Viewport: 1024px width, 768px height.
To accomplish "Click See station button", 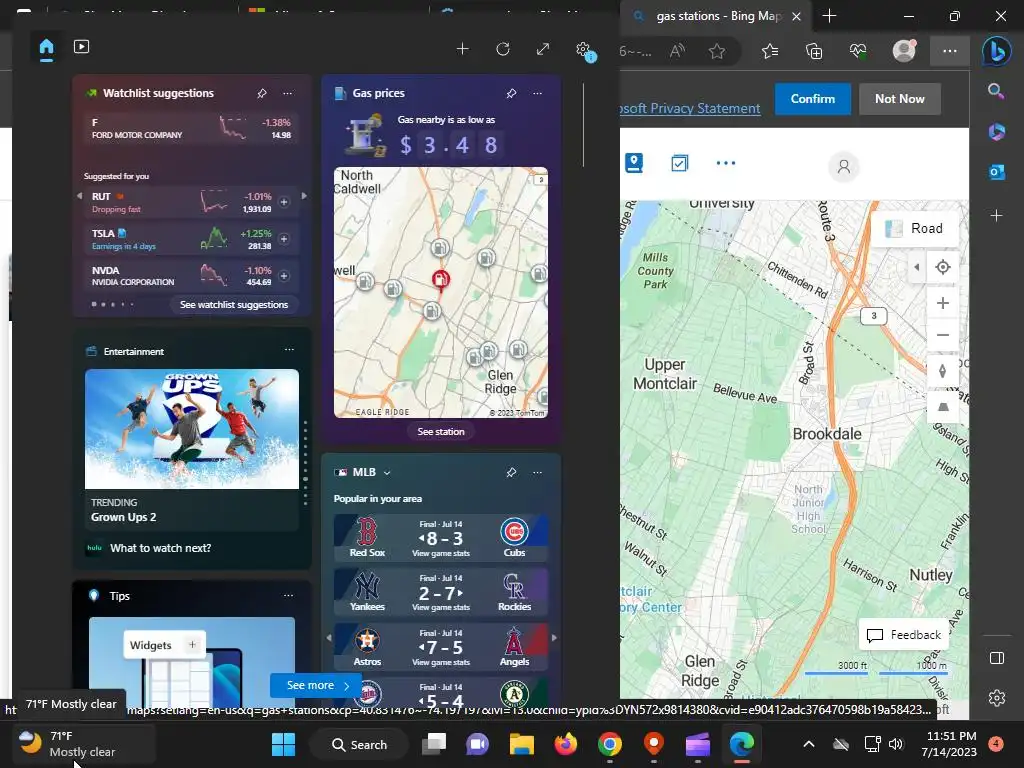I will tap(441, 432).
